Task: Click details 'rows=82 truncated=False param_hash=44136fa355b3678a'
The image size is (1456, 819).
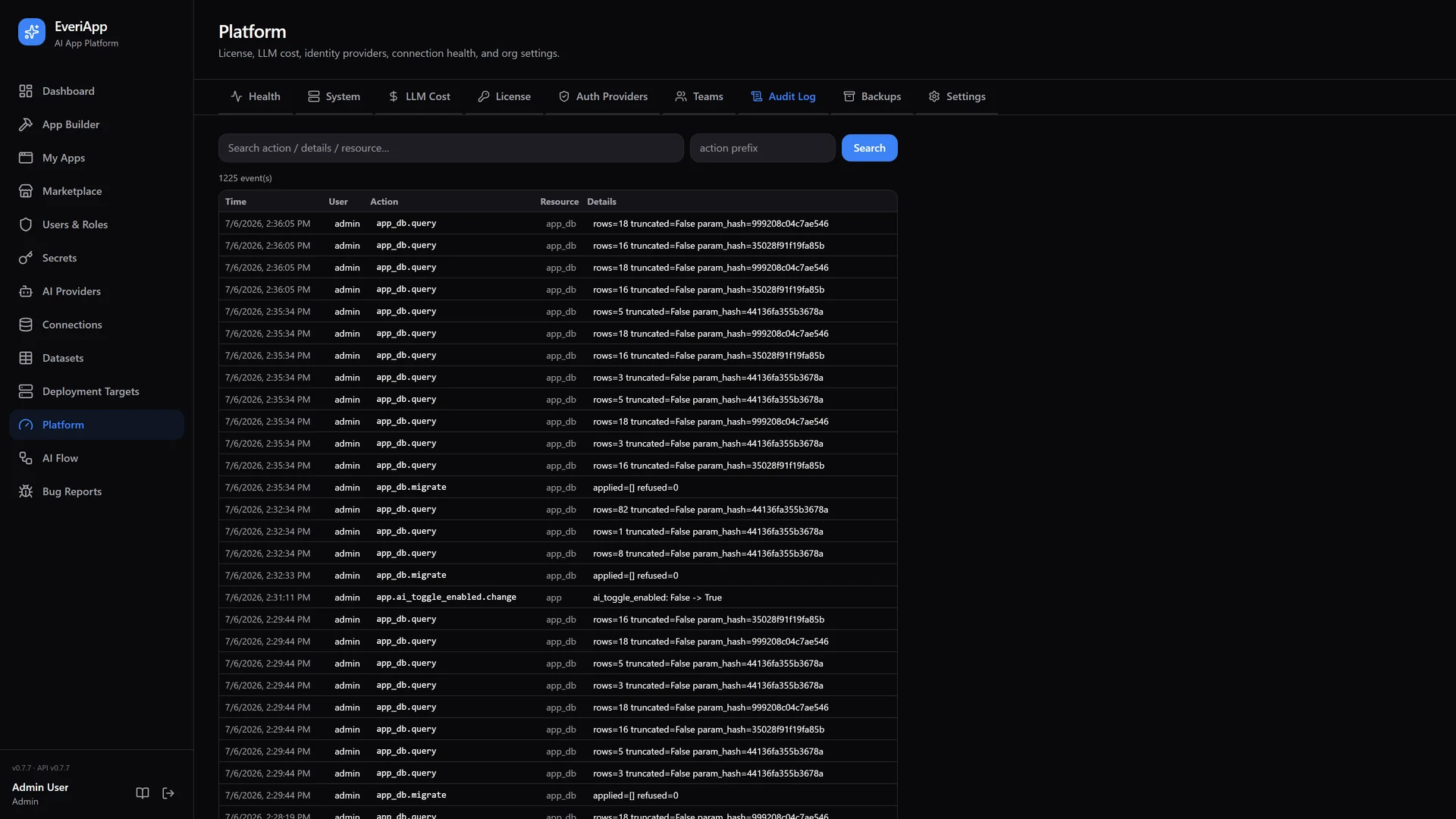Action: (711, 510)
